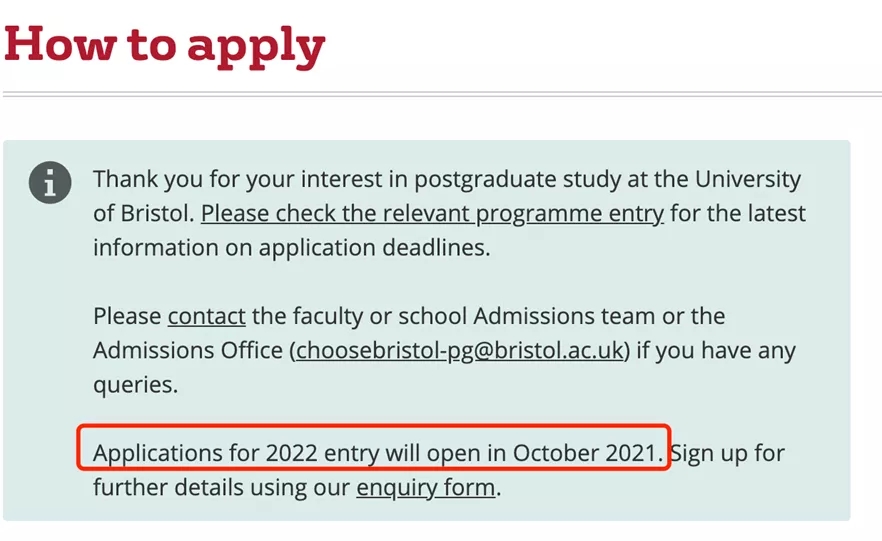Click the choosebristol-pg@bristol.ac.uk email link

coord(460,350)
